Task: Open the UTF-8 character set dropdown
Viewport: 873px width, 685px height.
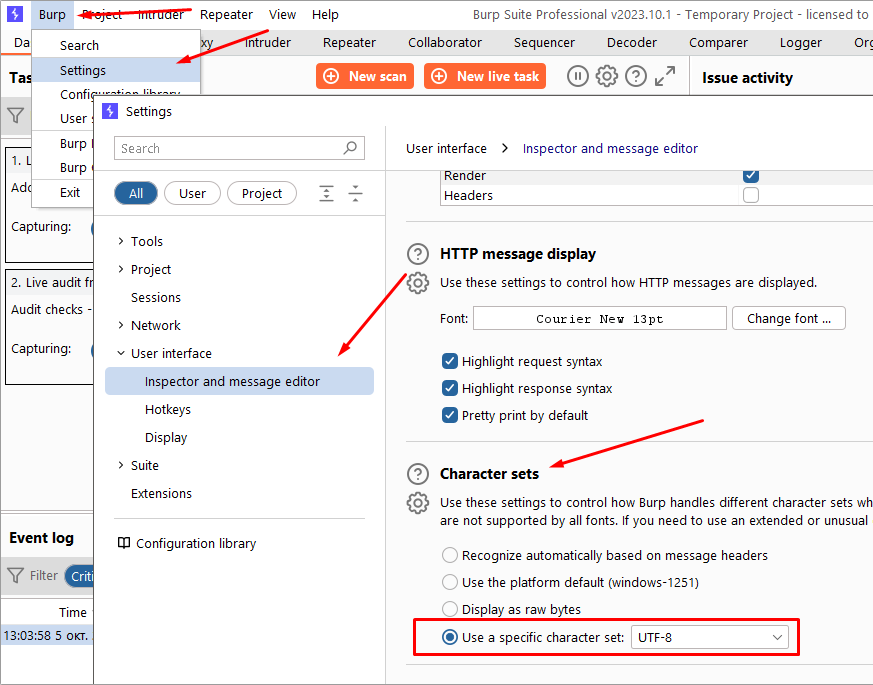Action: tap(709, 637)
